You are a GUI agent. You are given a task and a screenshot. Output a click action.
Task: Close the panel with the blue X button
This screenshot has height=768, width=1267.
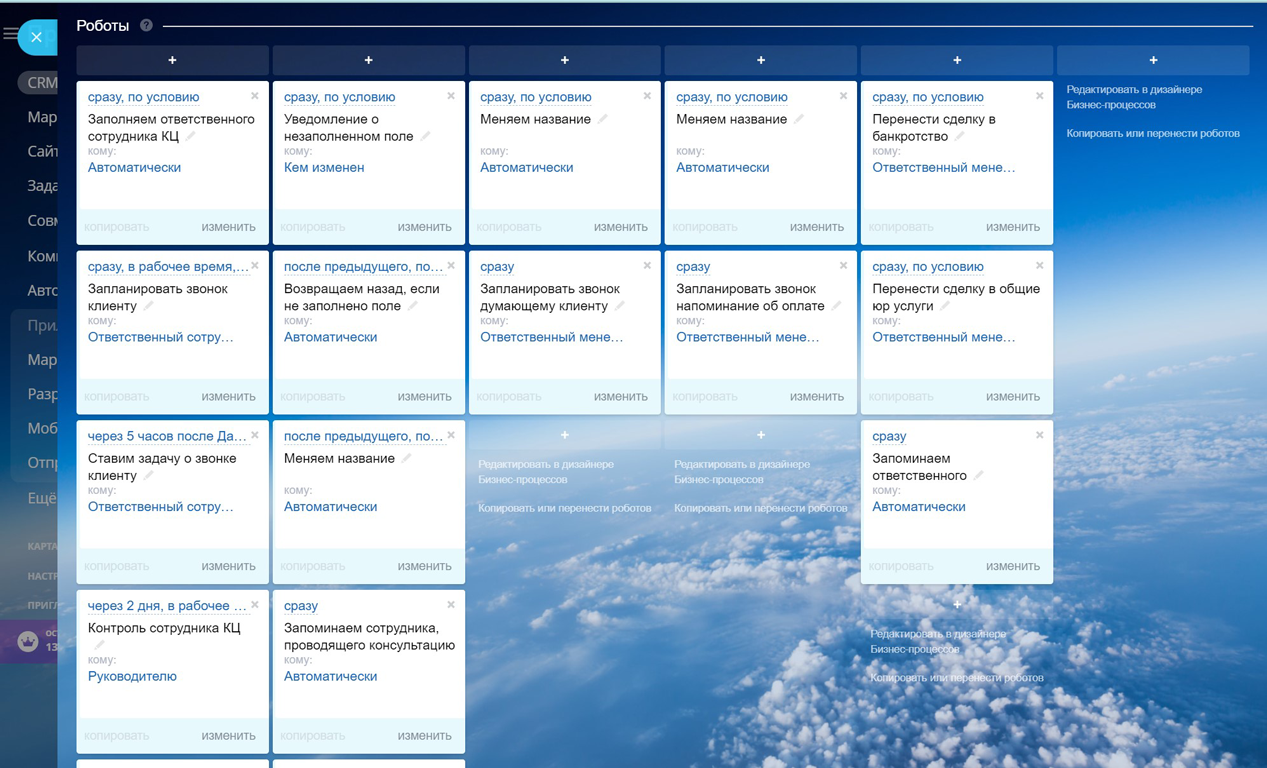point(36,37)
